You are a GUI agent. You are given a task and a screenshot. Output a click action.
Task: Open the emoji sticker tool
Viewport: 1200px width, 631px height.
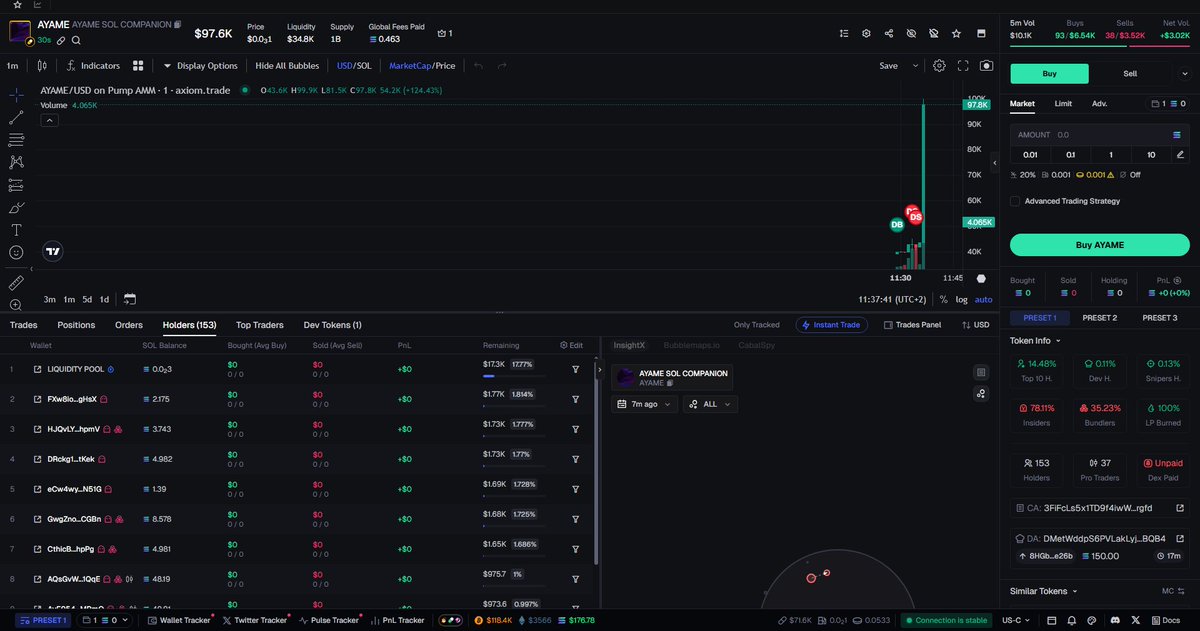coord(16,253)
